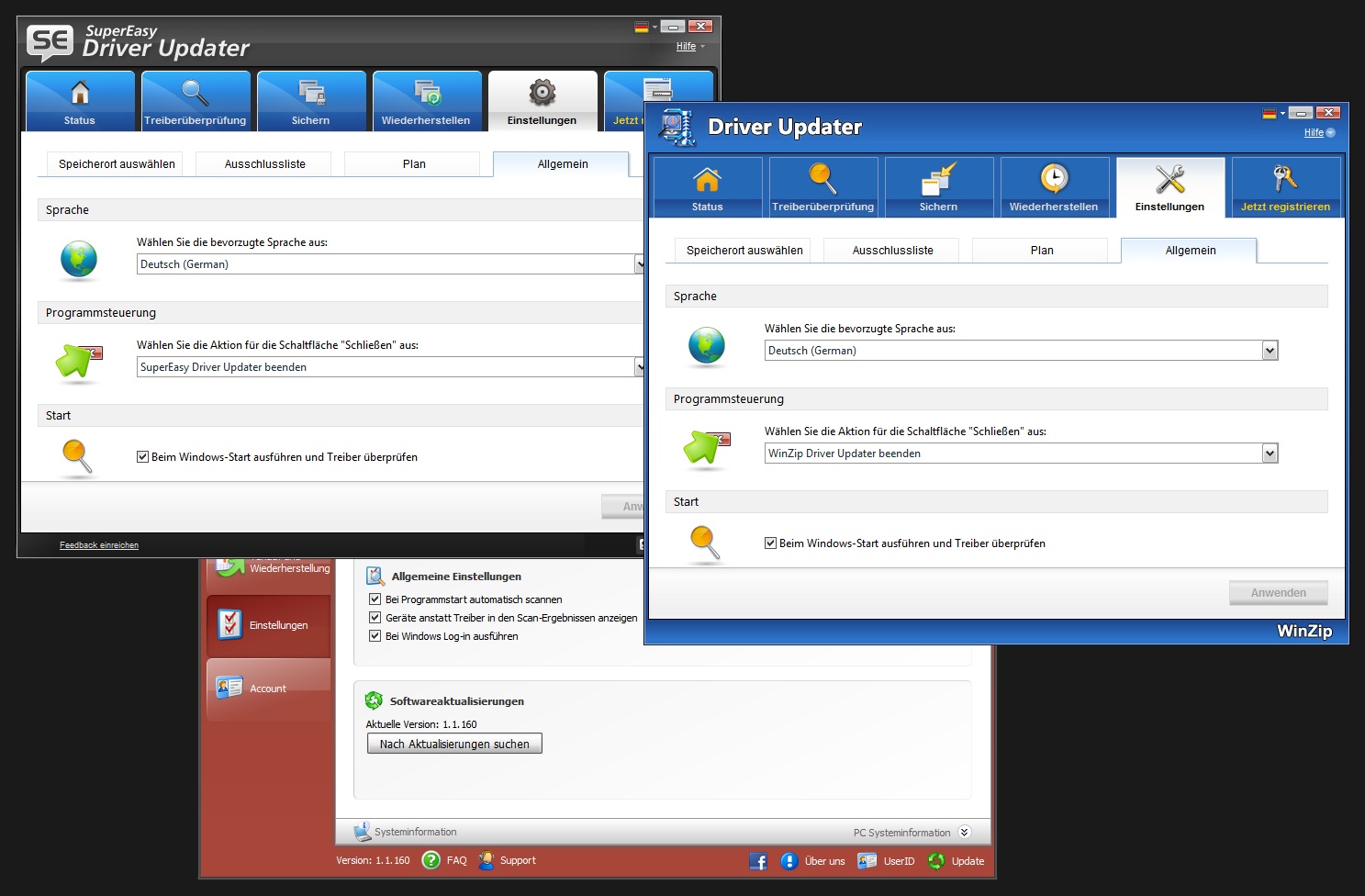The height and width of the screenshot is (896, 1365).
Task: Open Wiederherstellen clock in WinZip window
Action: [1054, 179]
